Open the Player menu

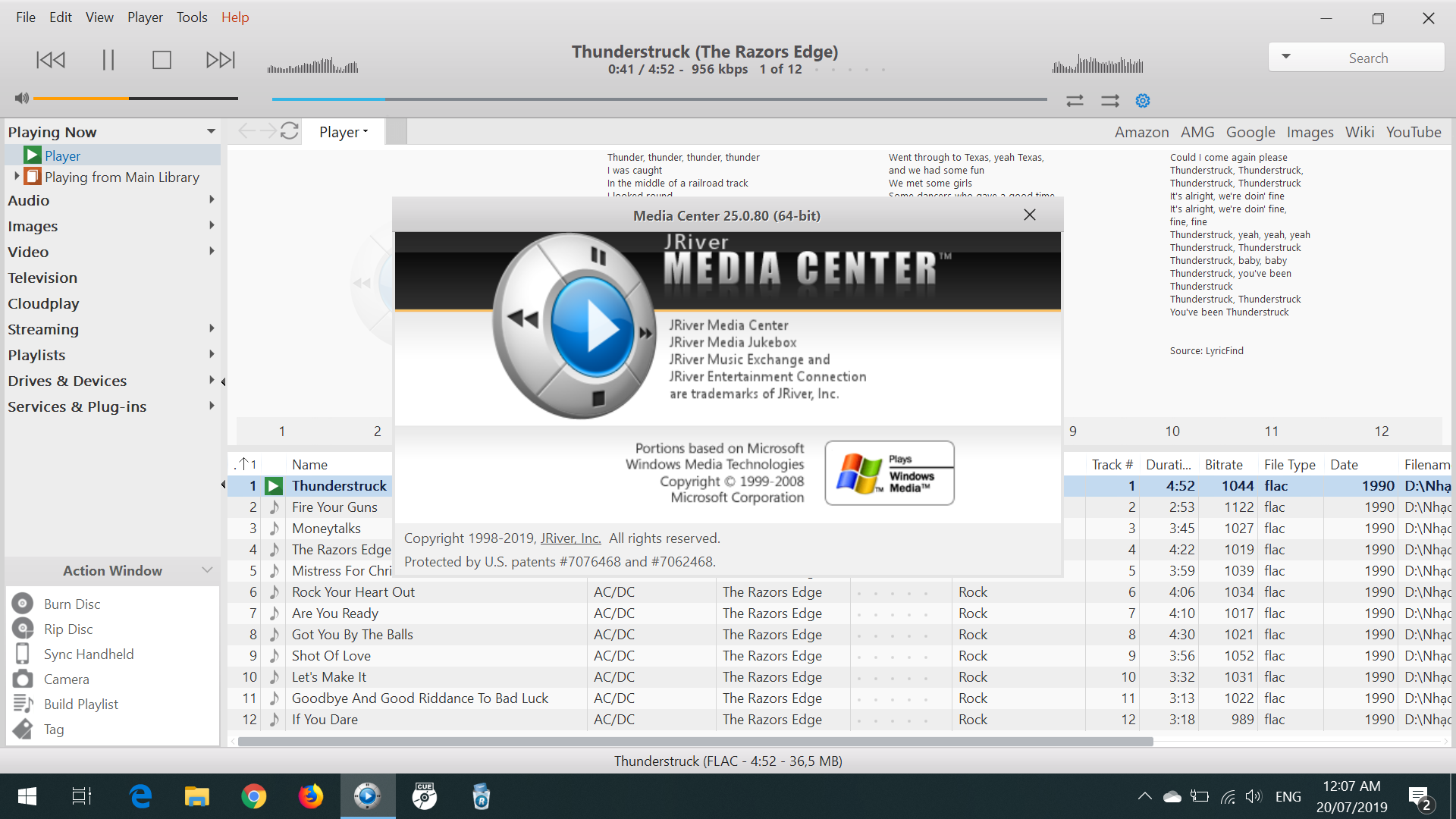click(x=145, y=17)
